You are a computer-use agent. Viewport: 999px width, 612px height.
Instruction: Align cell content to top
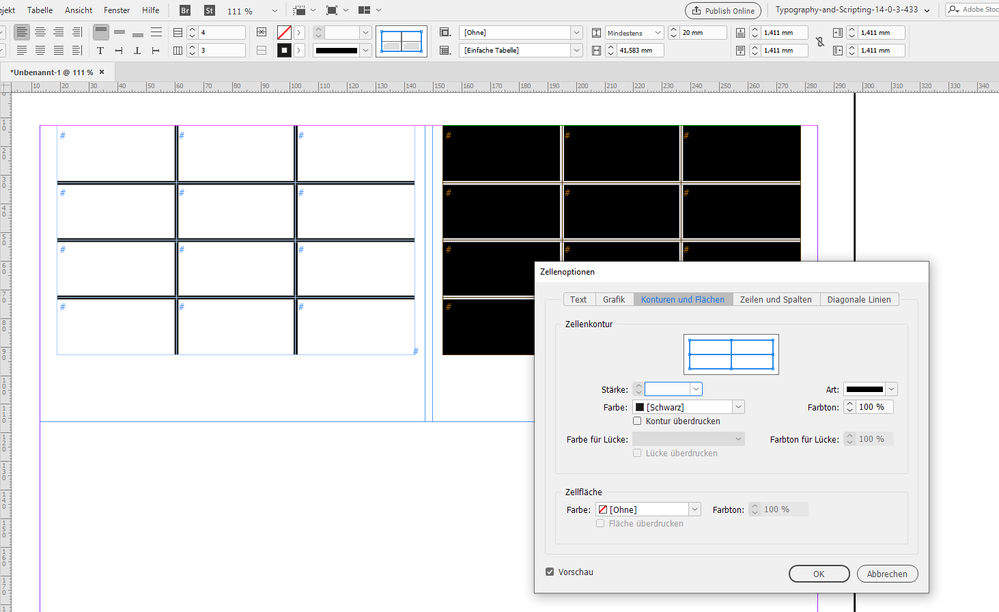click(x=101, y=32)
